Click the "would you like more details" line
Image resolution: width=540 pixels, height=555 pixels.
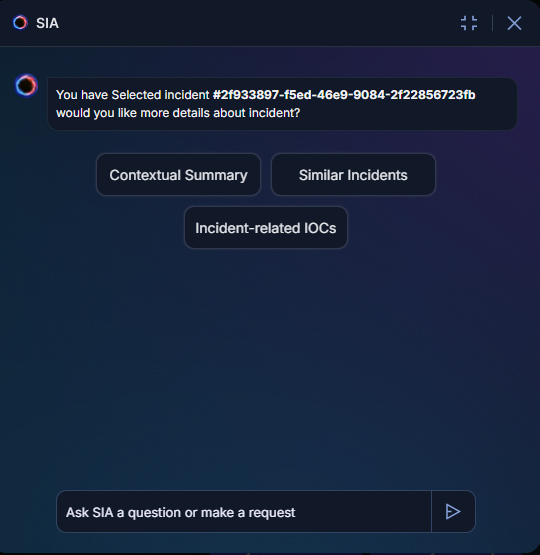point(178,113)
